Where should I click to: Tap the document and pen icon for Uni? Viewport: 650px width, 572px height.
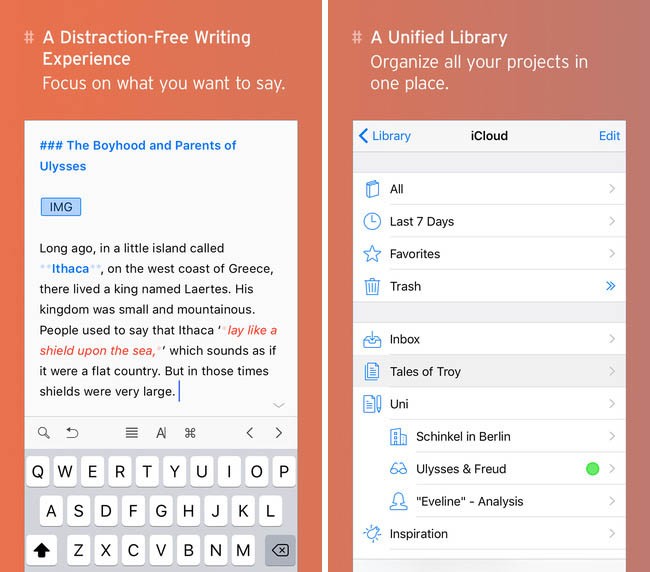372,404
